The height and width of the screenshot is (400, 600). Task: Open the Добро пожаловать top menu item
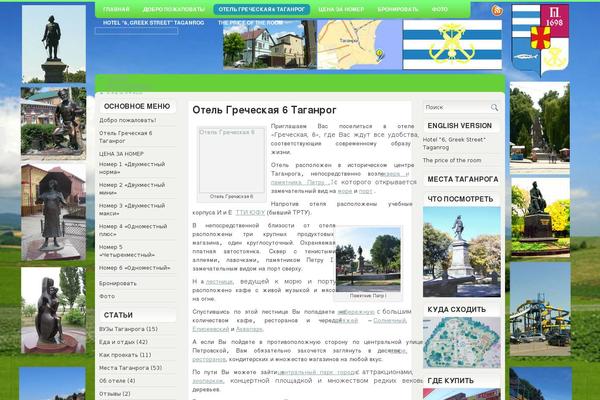173,9
